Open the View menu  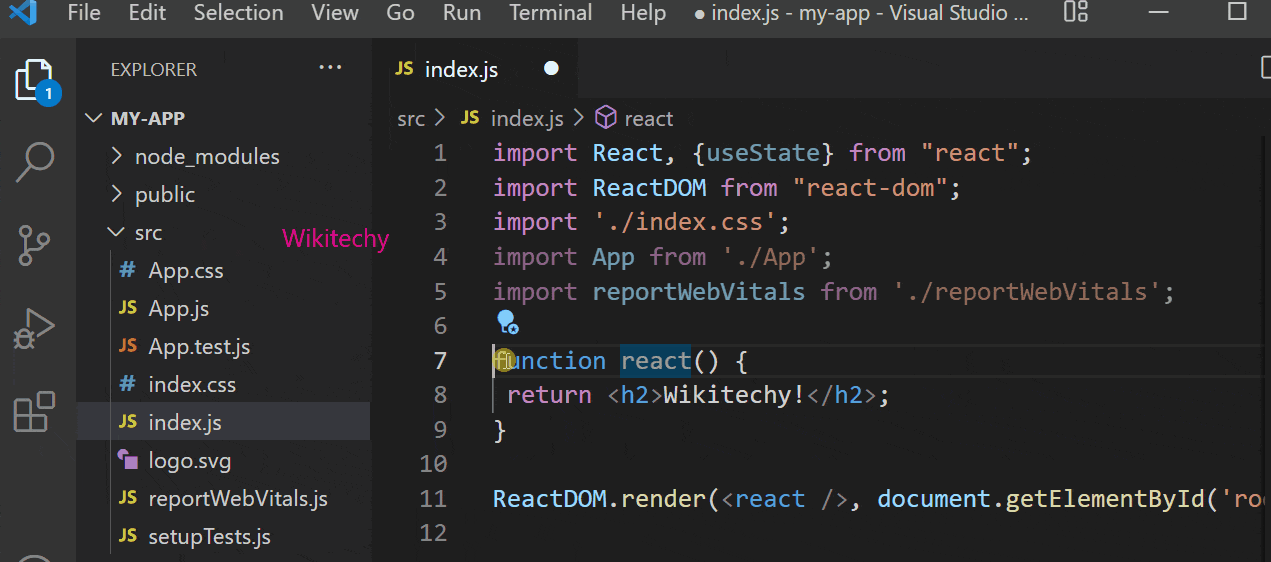click(x=335, y=13)
